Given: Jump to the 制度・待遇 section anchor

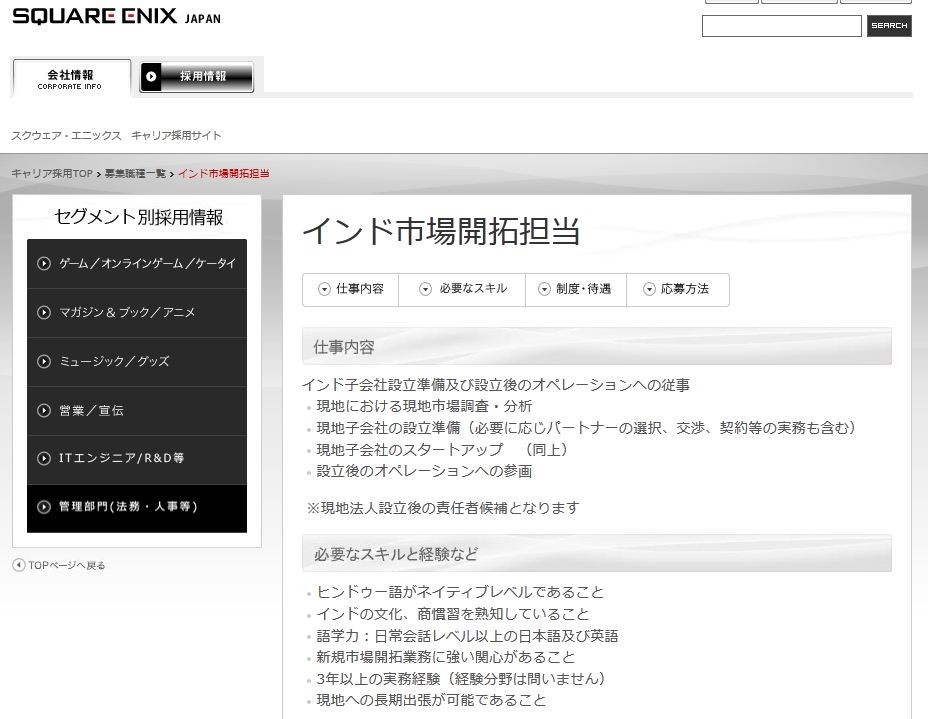Looking at the screenshot, I should [576, 289].
